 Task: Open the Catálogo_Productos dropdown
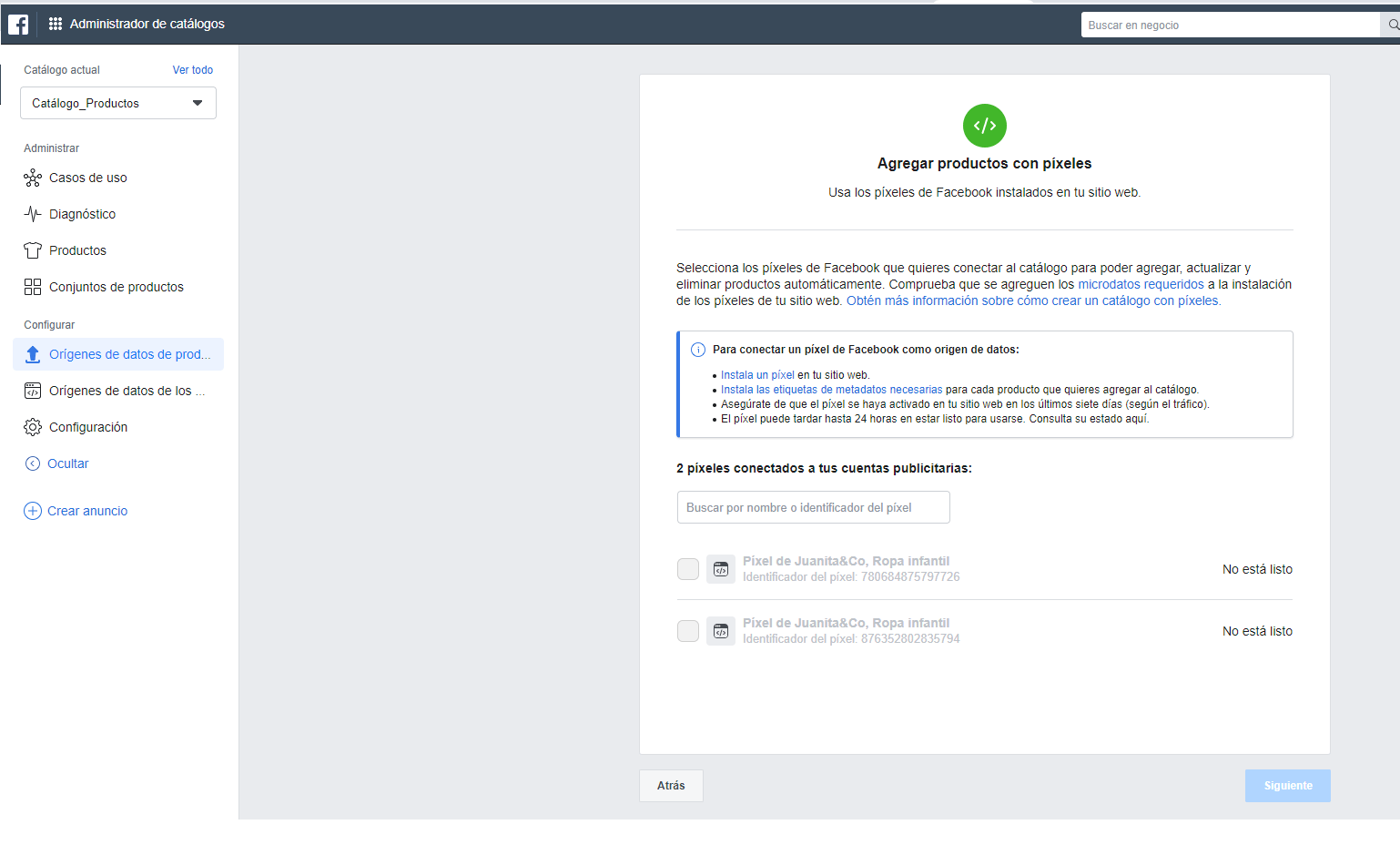(x=118, y=103)
